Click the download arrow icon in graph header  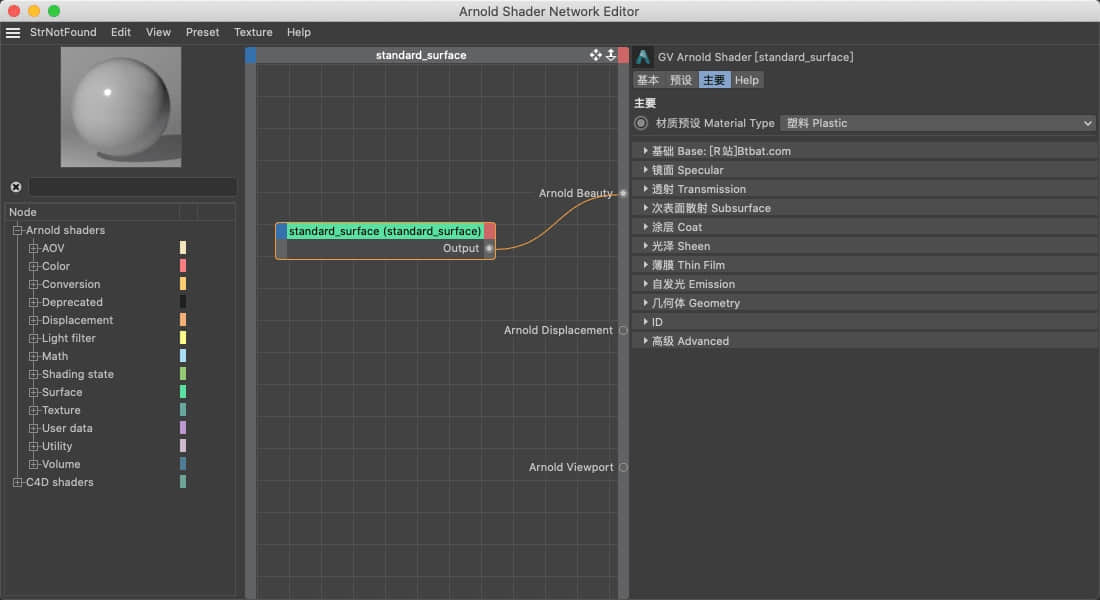610,55
